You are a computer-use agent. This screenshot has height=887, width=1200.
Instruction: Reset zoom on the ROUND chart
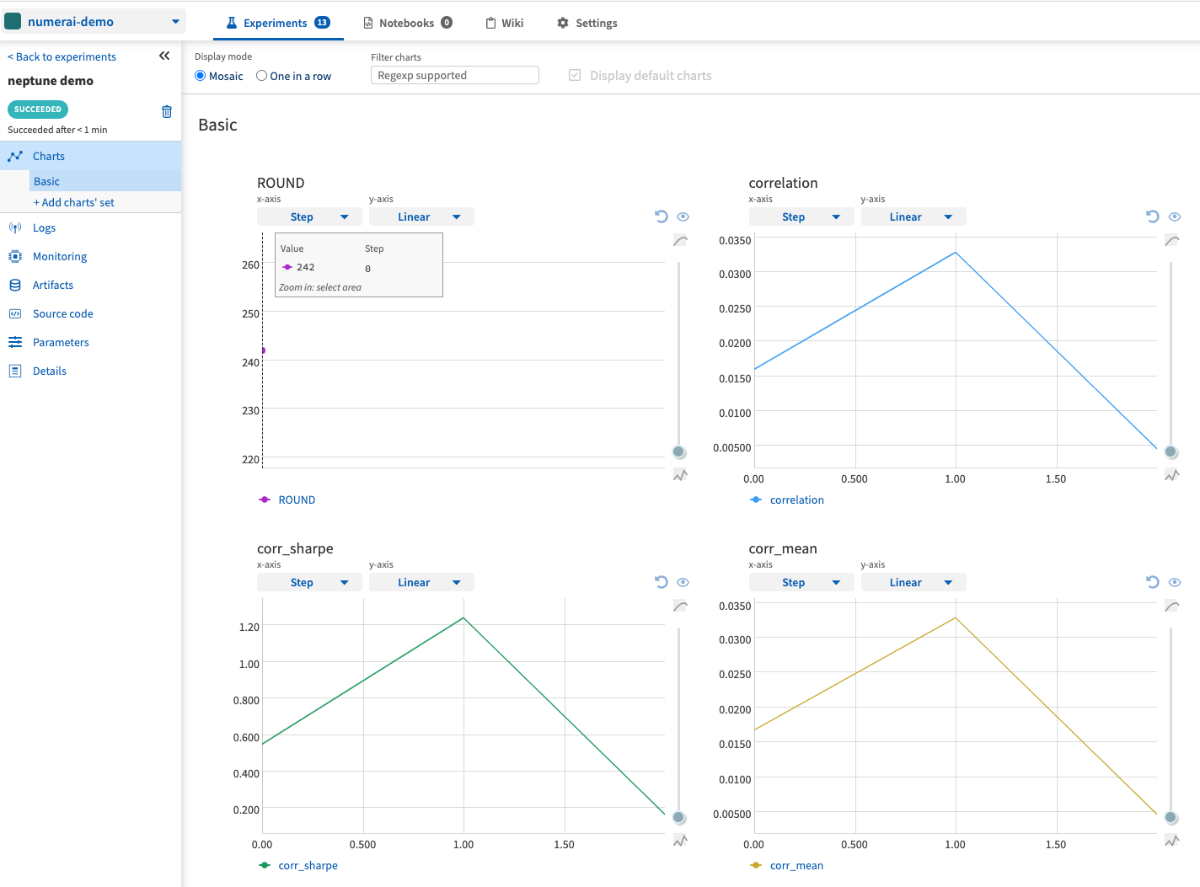pyautogui.click(x=660, y=216)
